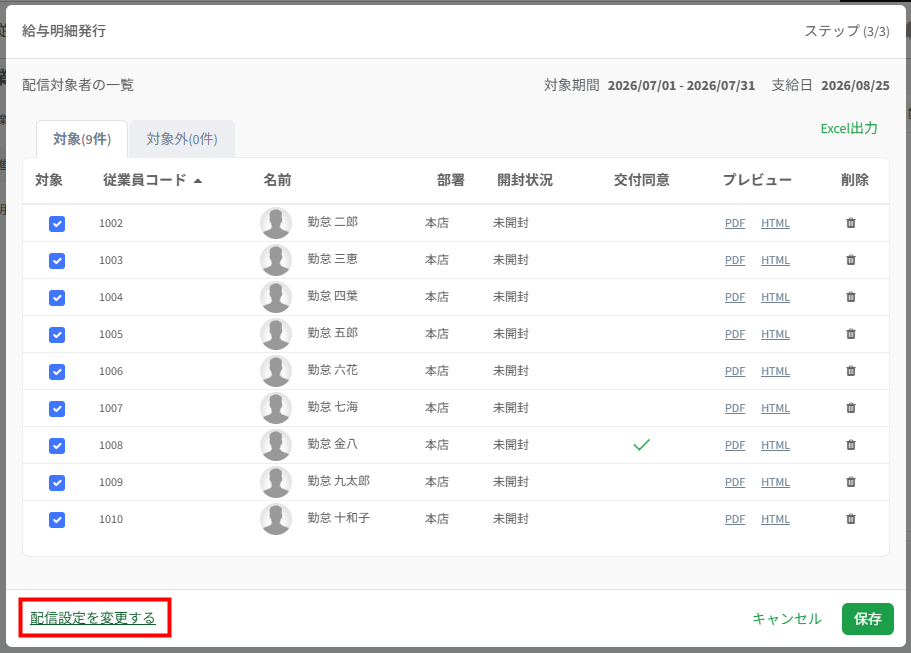911x653 pixels.
Task: Click the trash icon for employee 1008
Action: coord(851,445)
